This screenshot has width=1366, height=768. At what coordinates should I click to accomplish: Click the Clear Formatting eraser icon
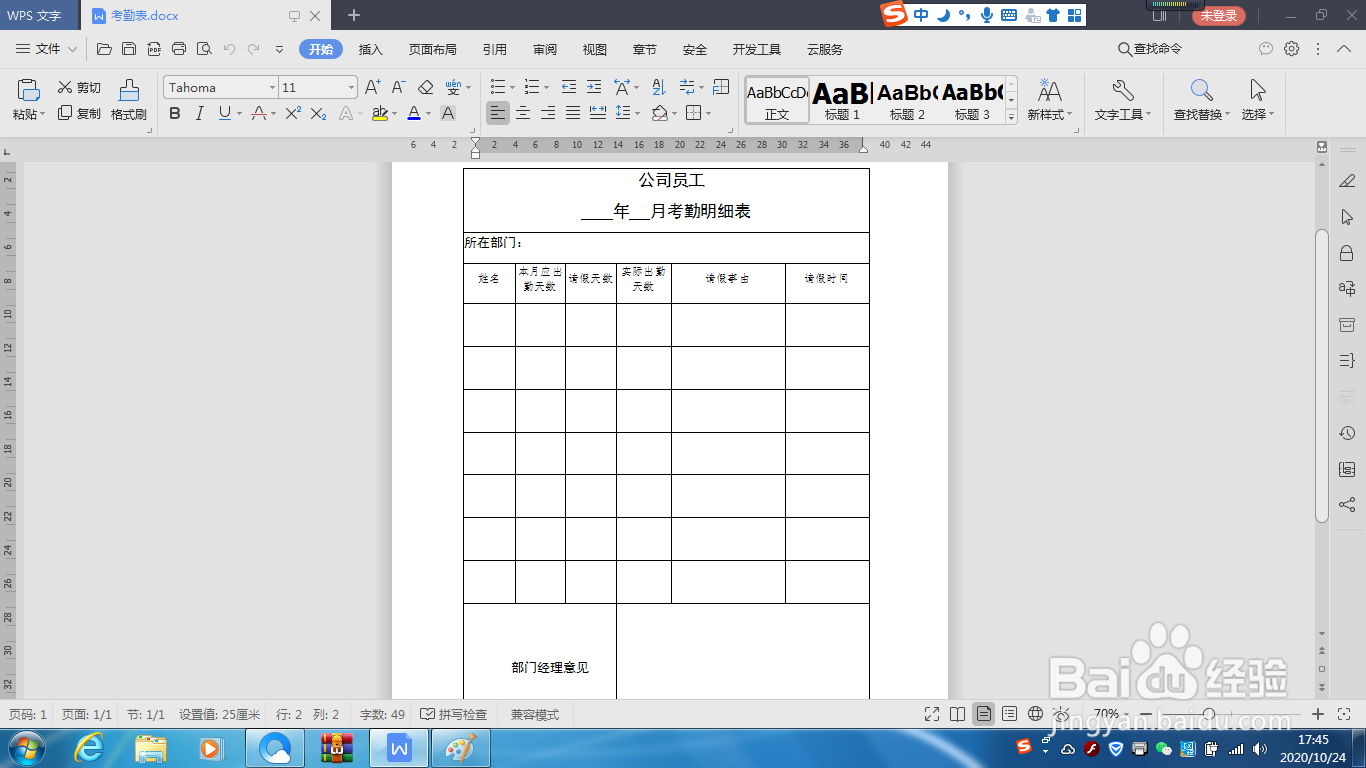(425, 88)
